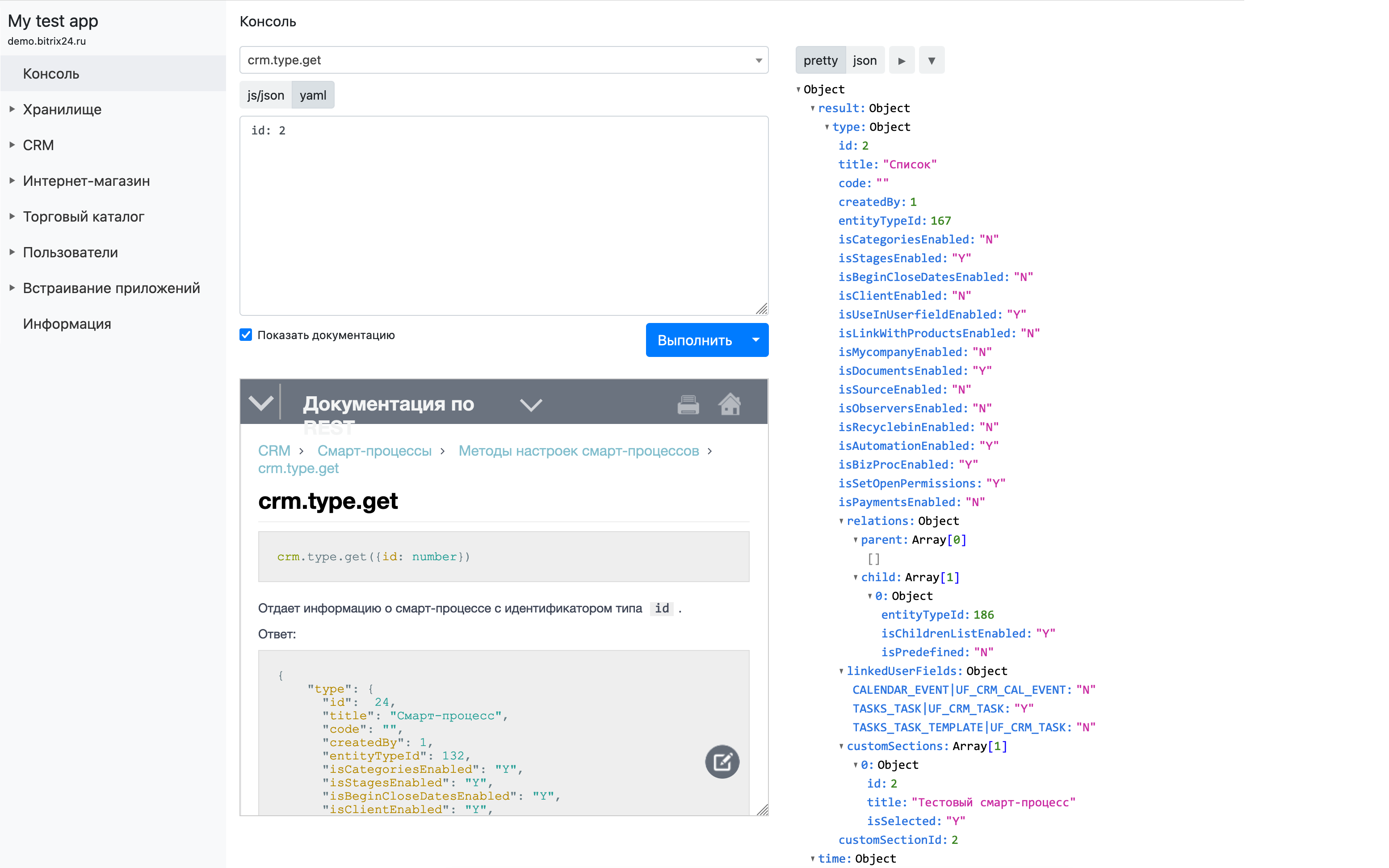
Task: Switch parameter format to js/json
Action: click(x=265, y=95)
